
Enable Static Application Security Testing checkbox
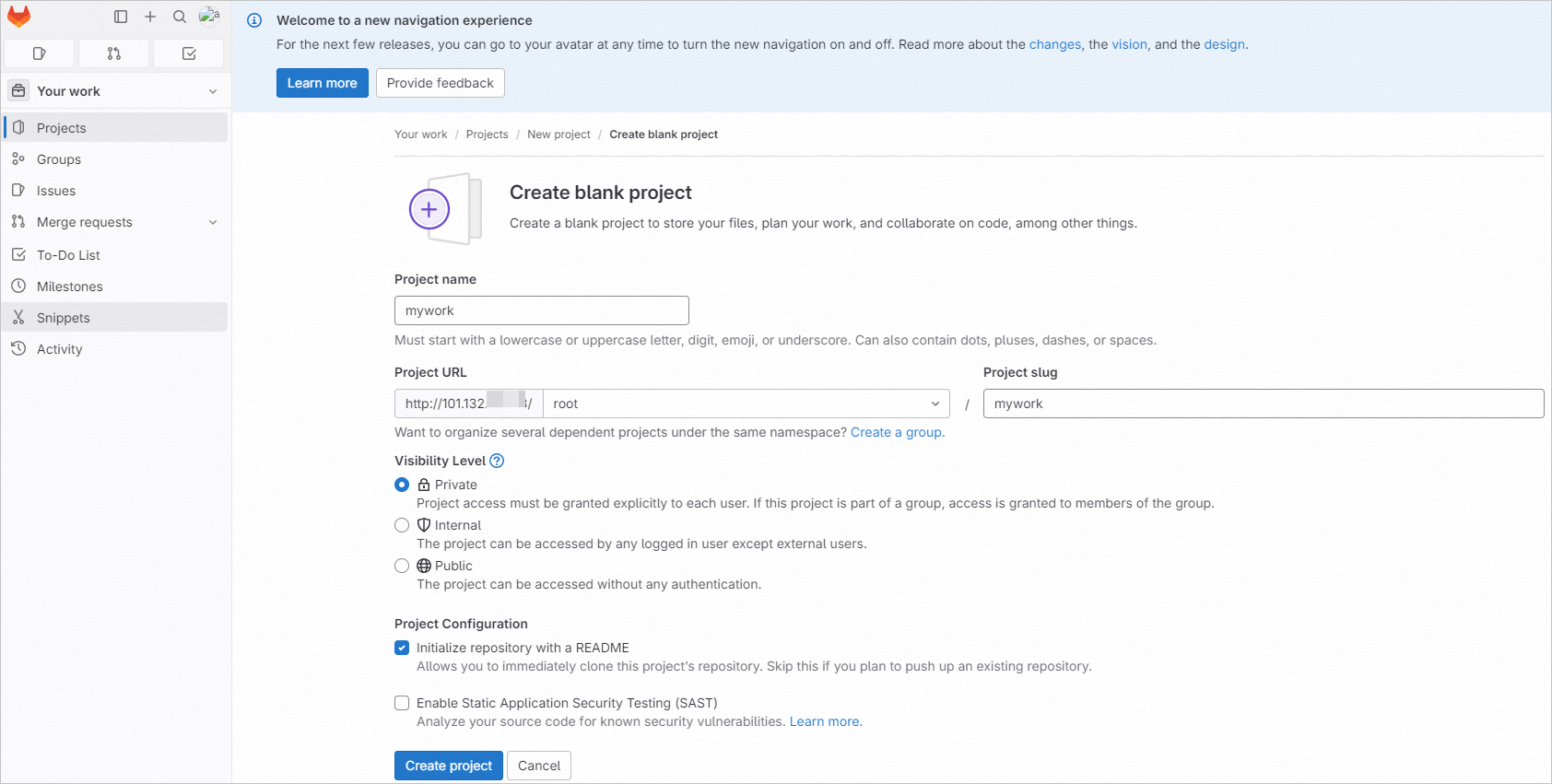(x=402, y=703)
